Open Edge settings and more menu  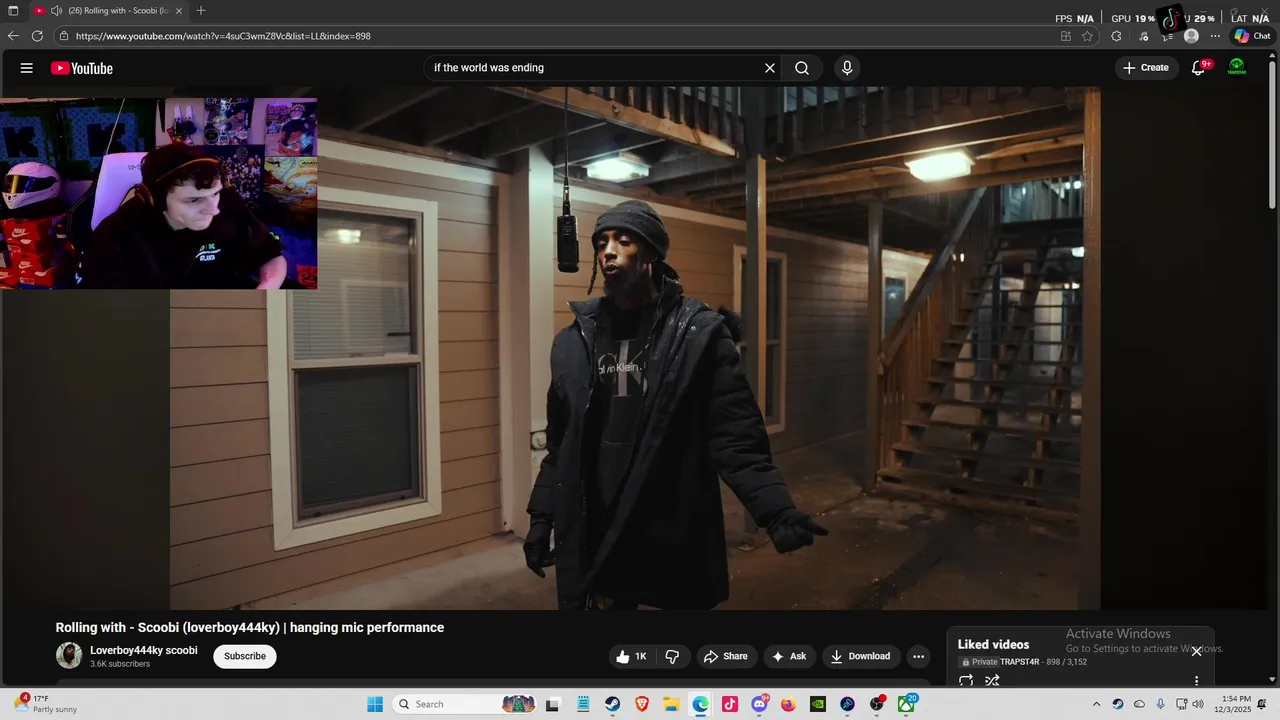tap(1216, 36)
